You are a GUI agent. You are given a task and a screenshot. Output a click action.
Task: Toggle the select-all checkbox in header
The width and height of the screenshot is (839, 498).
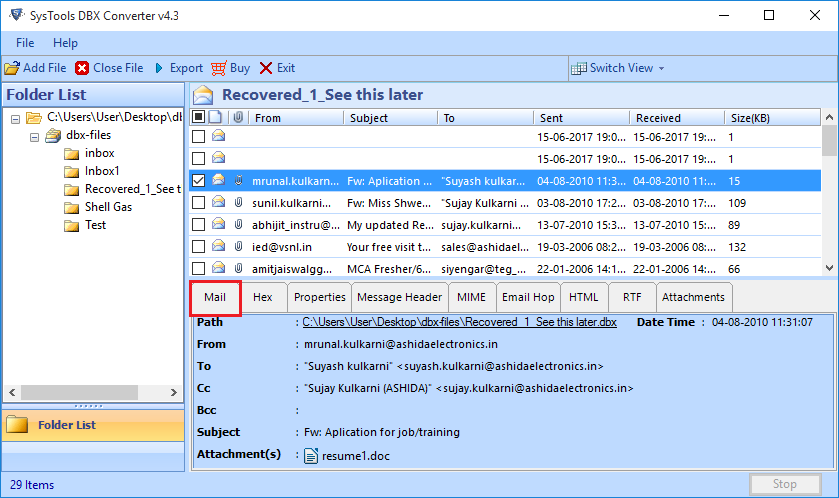coord(199,117)
